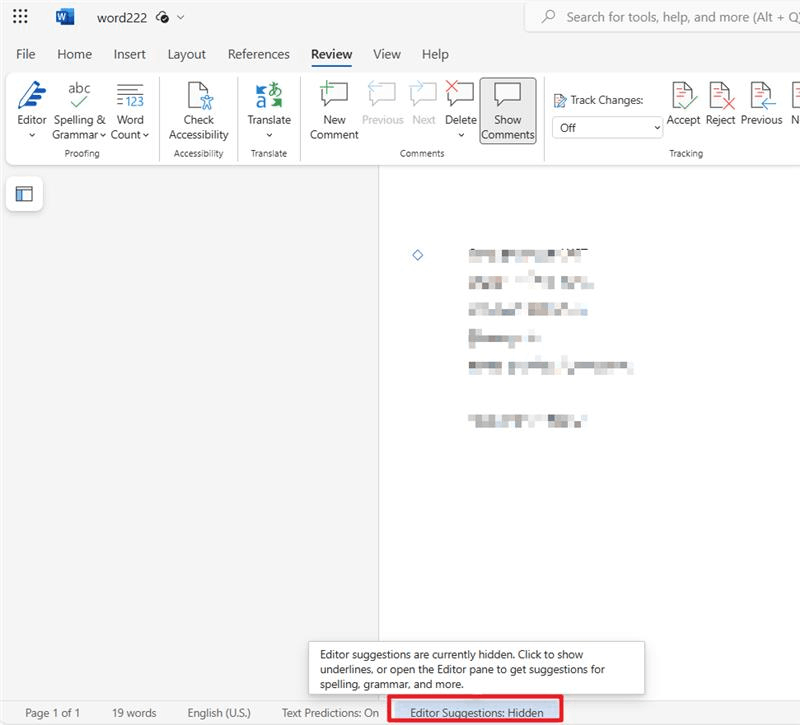The height and width of the screenshot is (725, 800).
Task: Switch to the View tab
Action: pyautogui.click(x=387, y=54)
